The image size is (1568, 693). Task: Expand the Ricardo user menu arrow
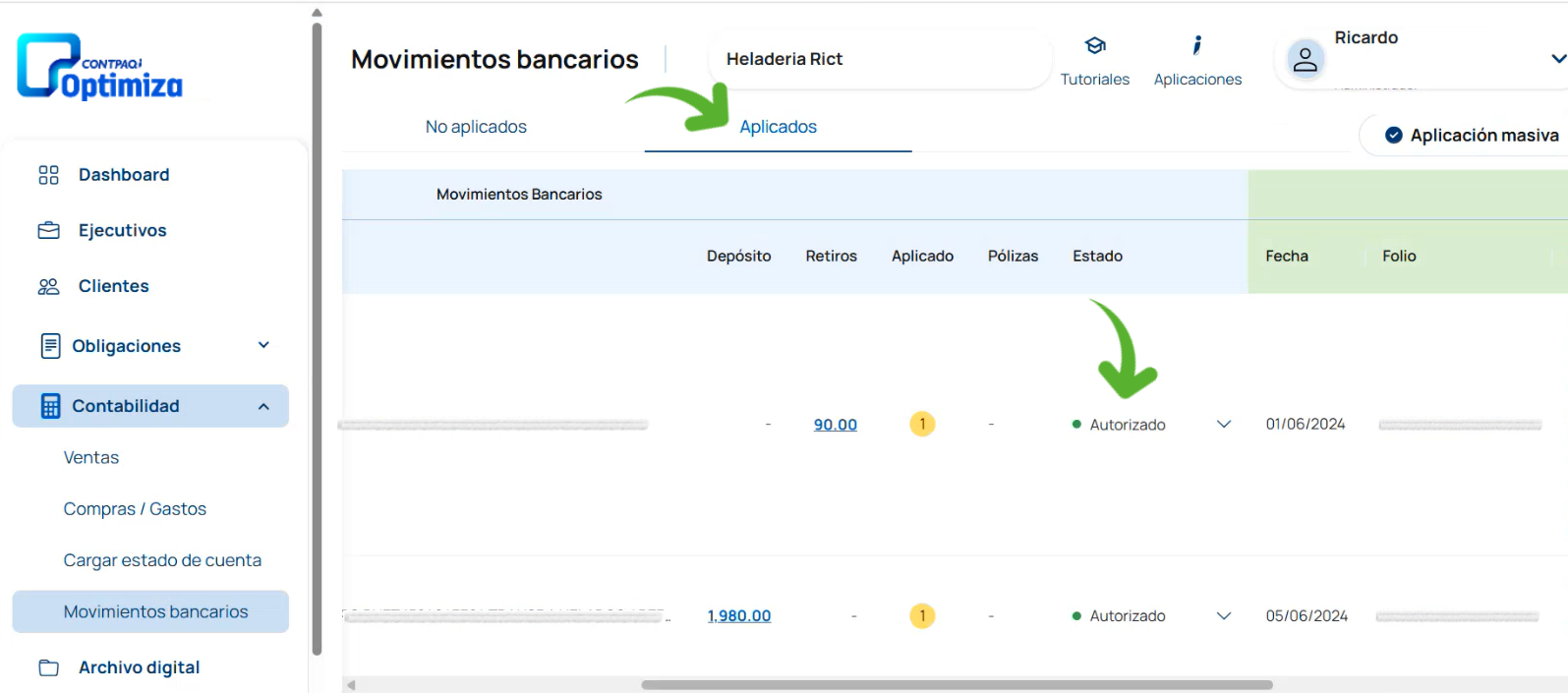click(1557, 59)
